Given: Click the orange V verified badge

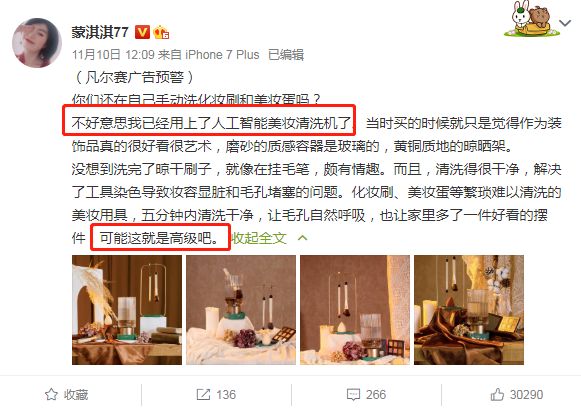Looking at the screenshot, I should (x=142, y=32).
